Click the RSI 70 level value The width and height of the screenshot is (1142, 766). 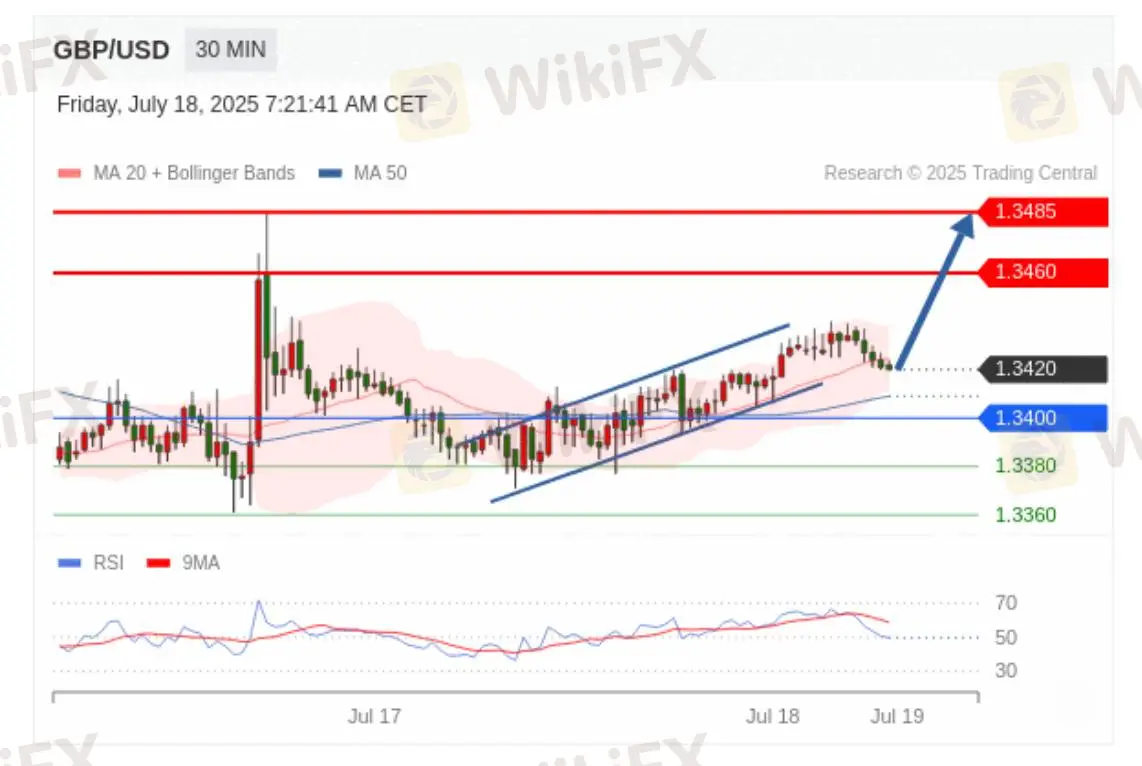(x=1006, y=603)
